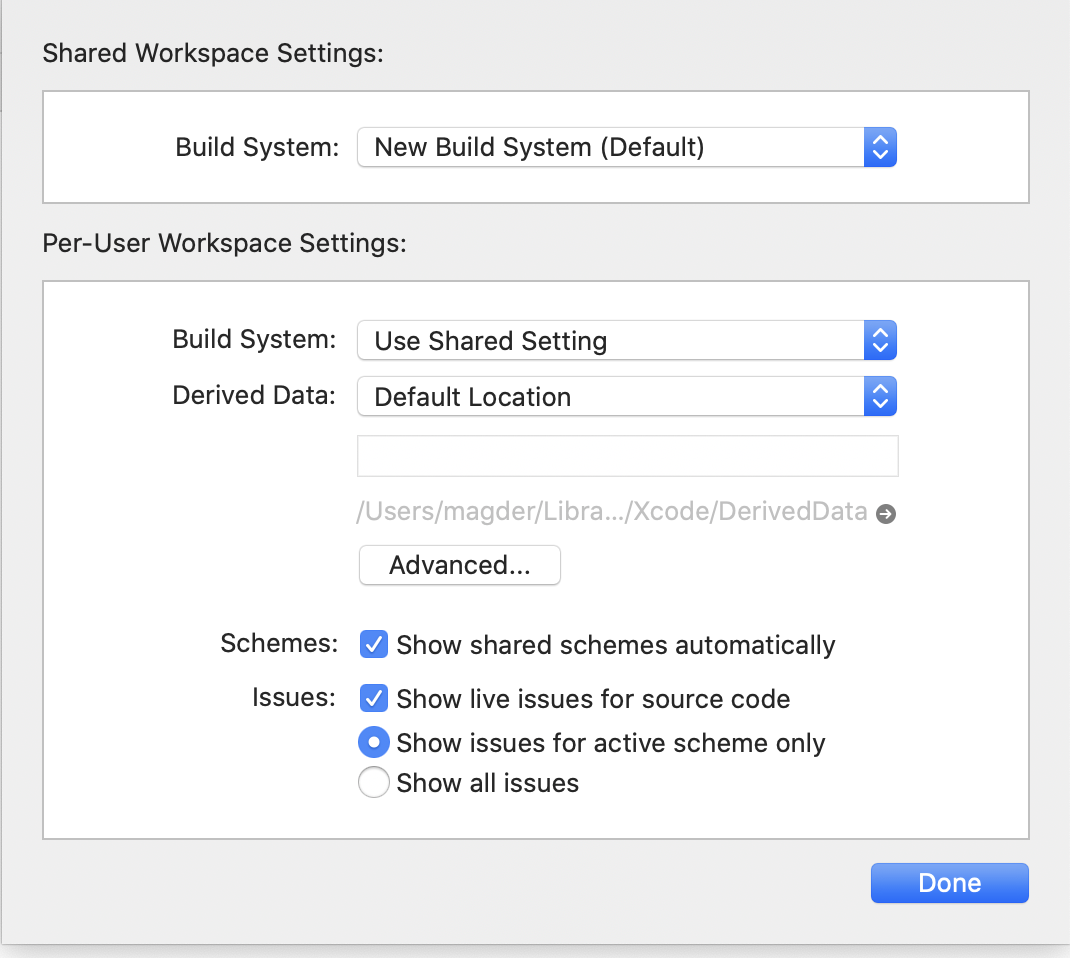
Task: Click blue arrows on Default Location popup
Action: click(x=880, y=397)
